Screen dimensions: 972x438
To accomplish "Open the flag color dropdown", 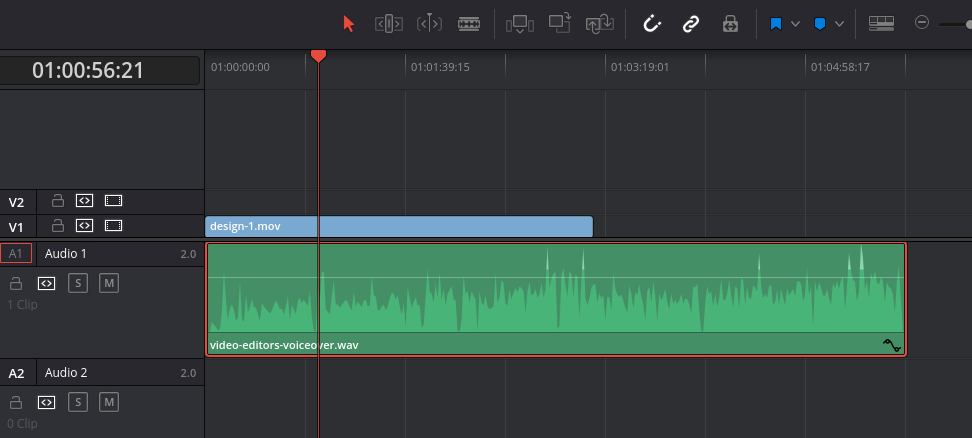I will click(x=795, y=24).
